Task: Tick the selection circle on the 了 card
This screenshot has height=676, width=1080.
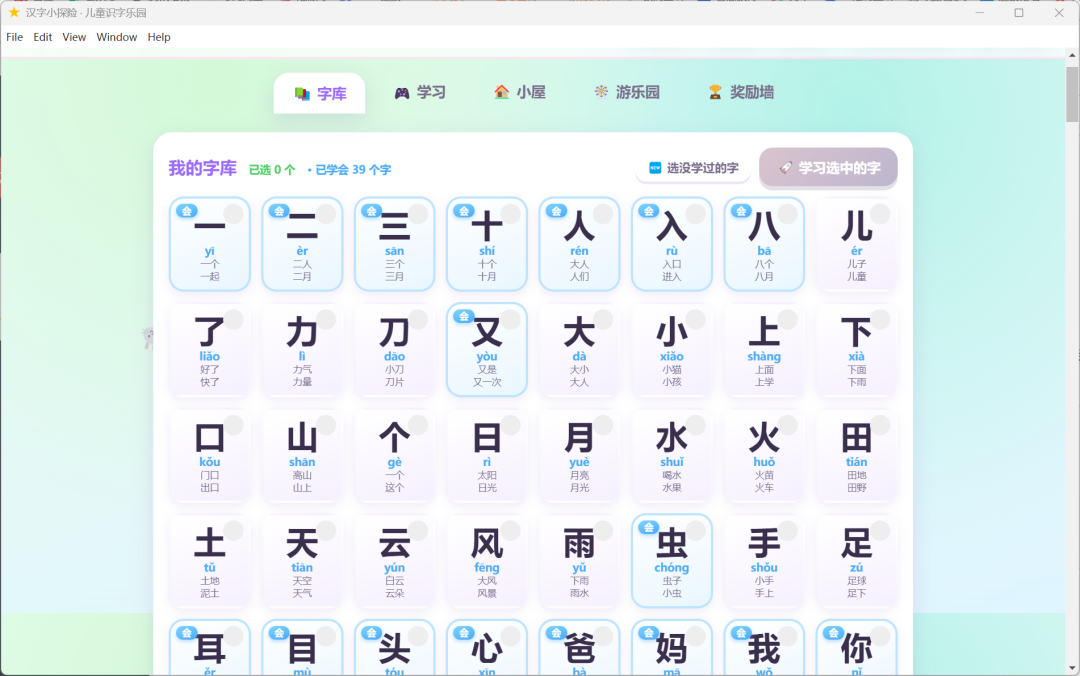Action: coord(233,319)
